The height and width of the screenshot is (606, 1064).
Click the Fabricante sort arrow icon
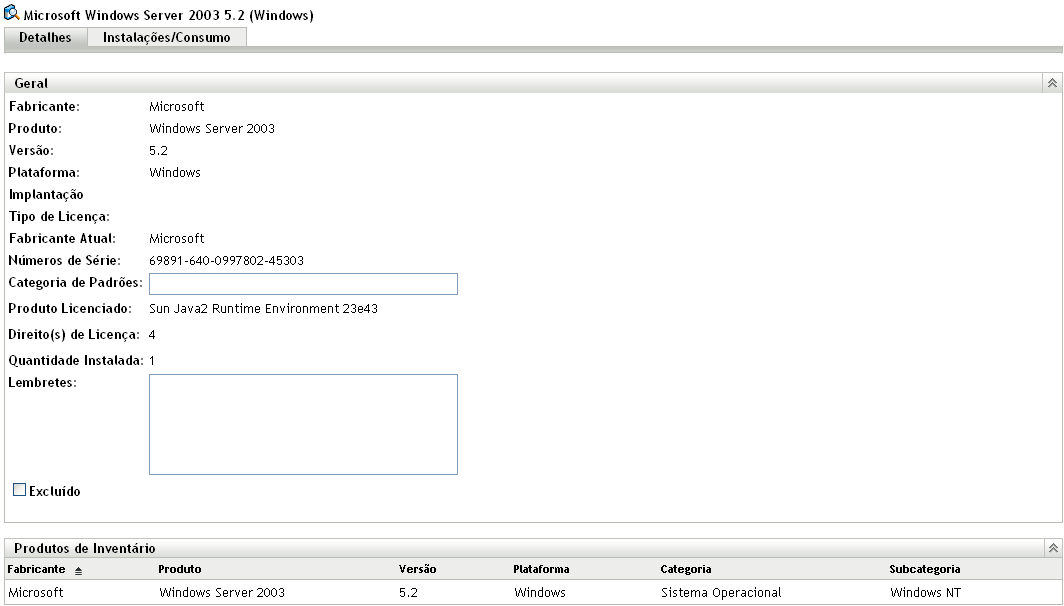coord(78,571)
